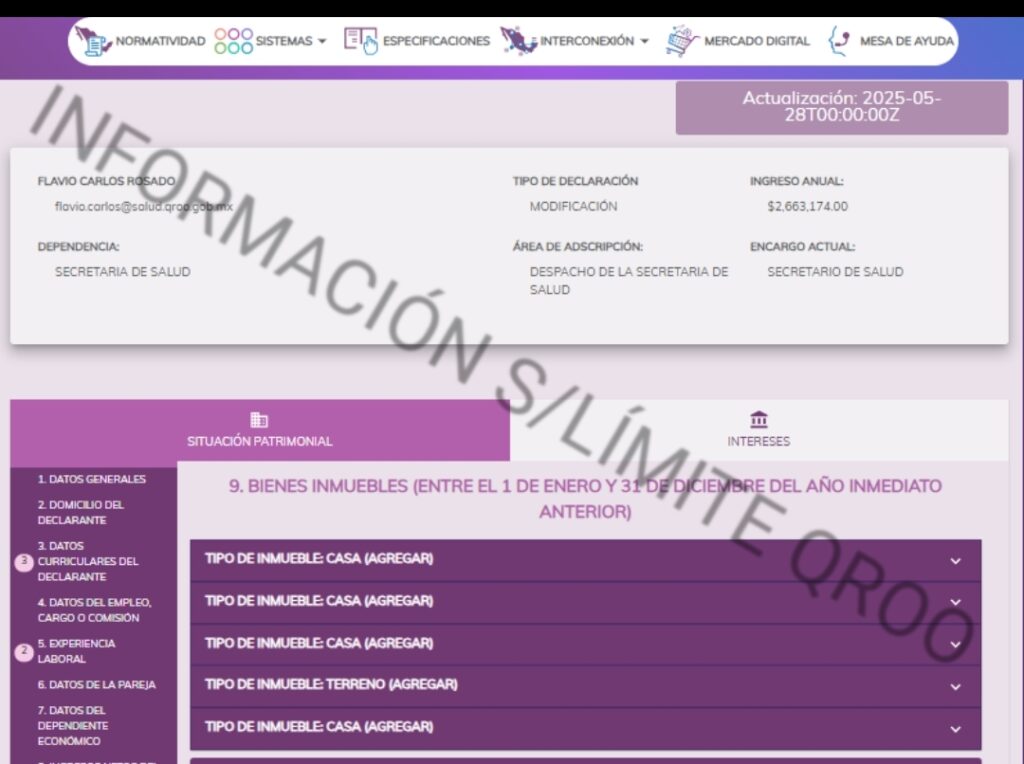Click the Mercado Digital shopping cart icon
This screenshot has height=764, width=1024.
tap(681, 41)
